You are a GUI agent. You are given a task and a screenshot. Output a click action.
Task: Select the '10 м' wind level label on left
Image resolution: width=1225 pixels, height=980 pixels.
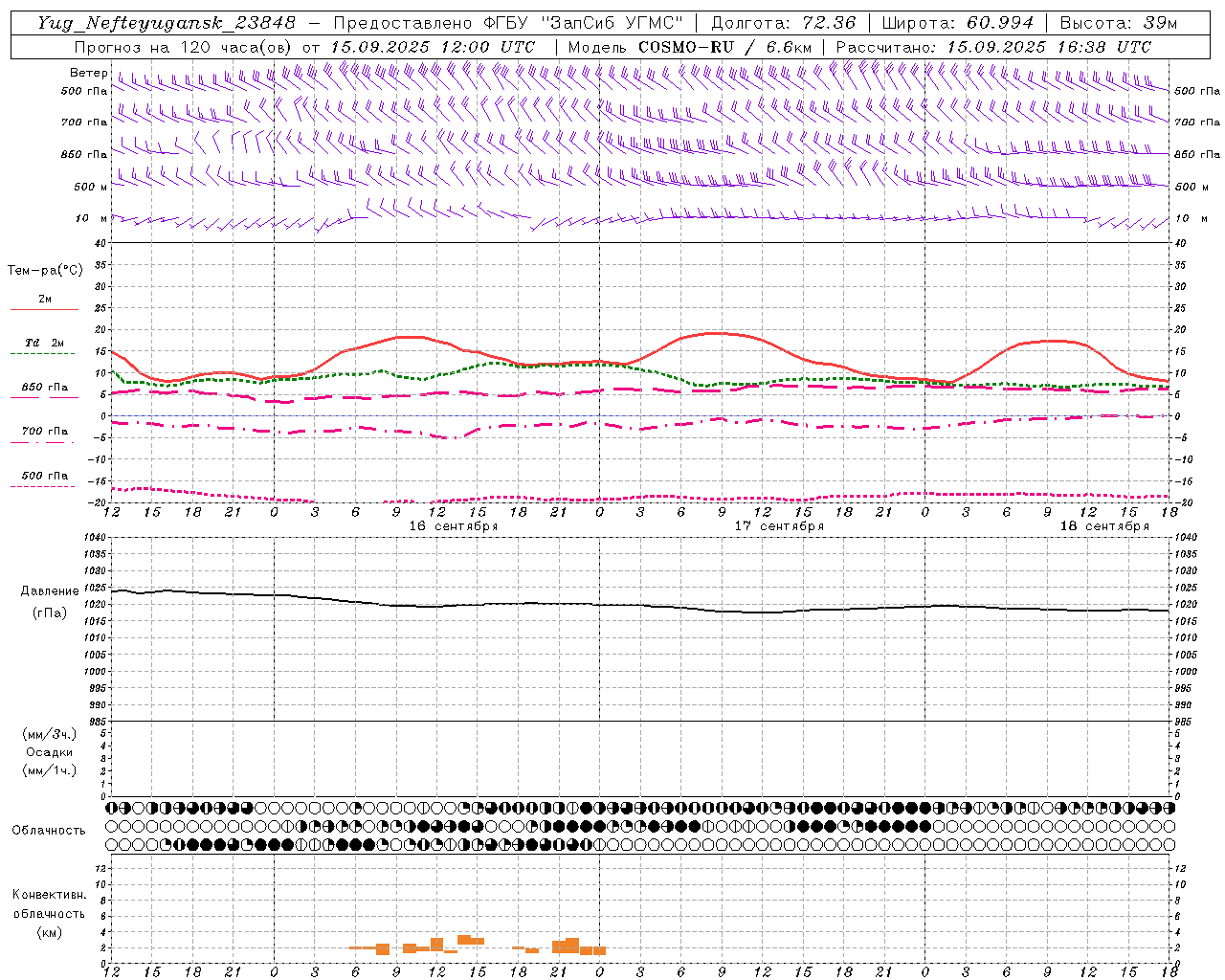90,219
